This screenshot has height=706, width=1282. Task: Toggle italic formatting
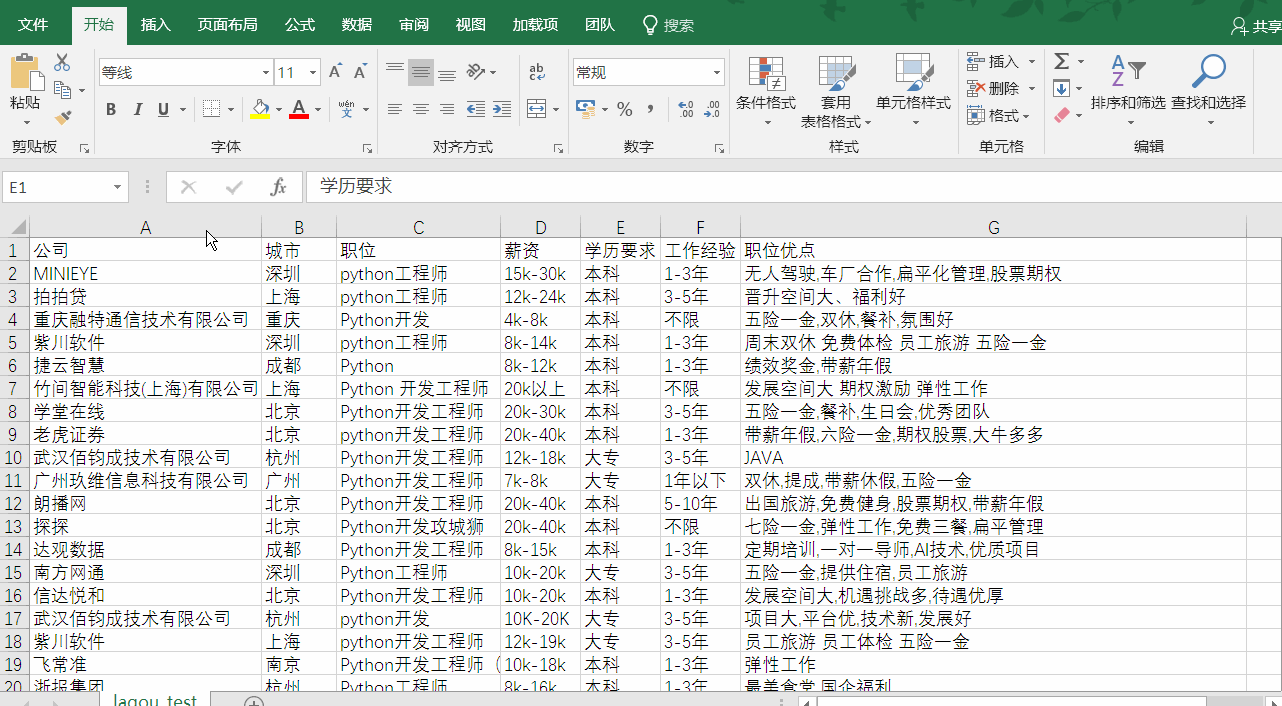(138, 110)
